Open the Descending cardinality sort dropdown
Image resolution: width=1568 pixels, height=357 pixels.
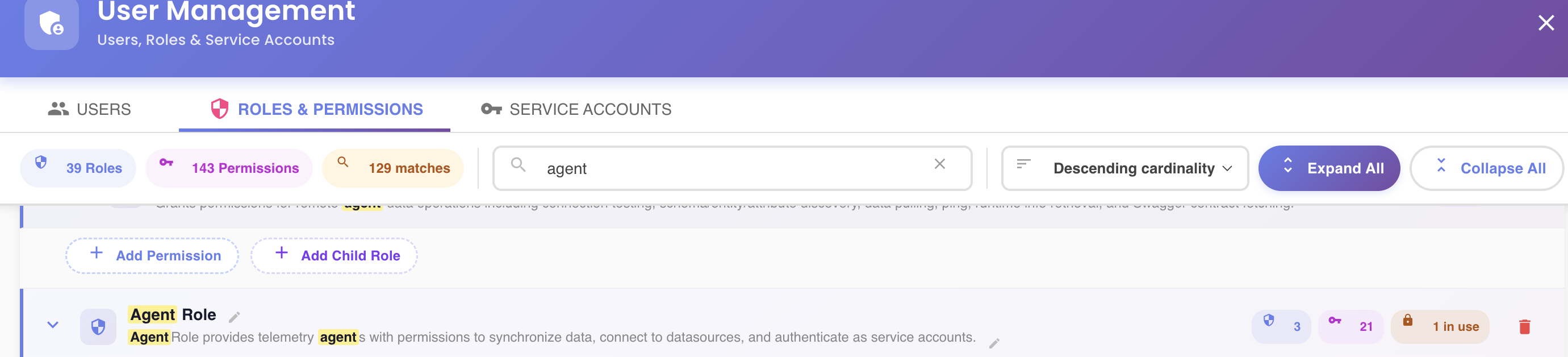pos(1124,168)
